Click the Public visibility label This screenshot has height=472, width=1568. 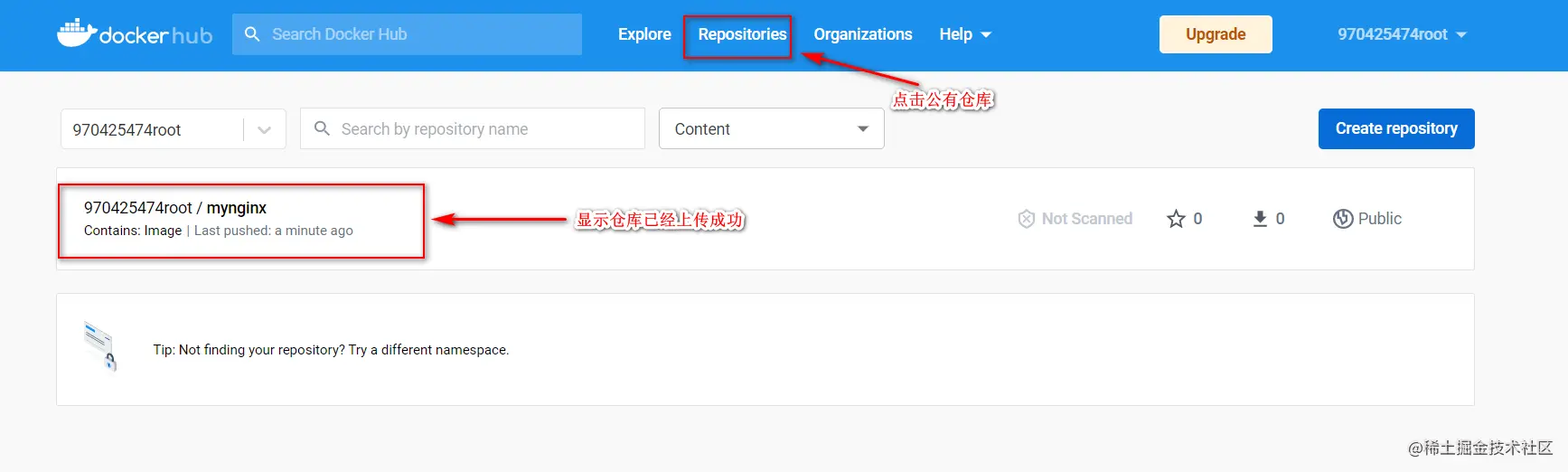(x=1380, y=219)
